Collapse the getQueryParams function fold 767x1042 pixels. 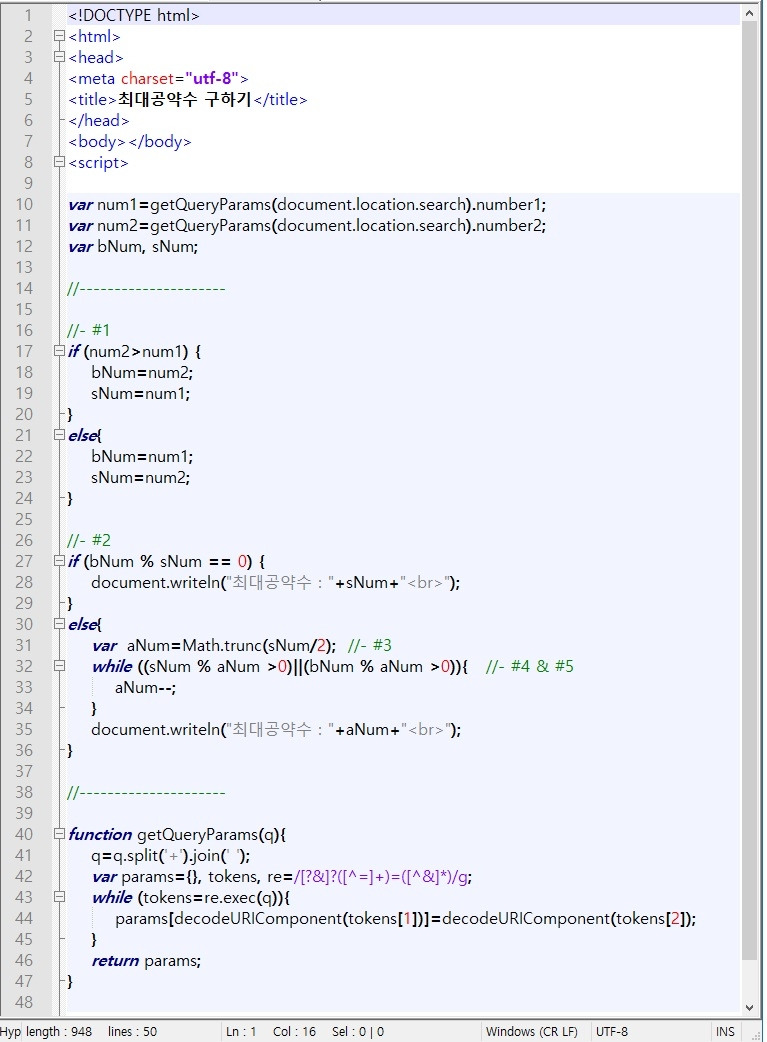tap(59, 834)
